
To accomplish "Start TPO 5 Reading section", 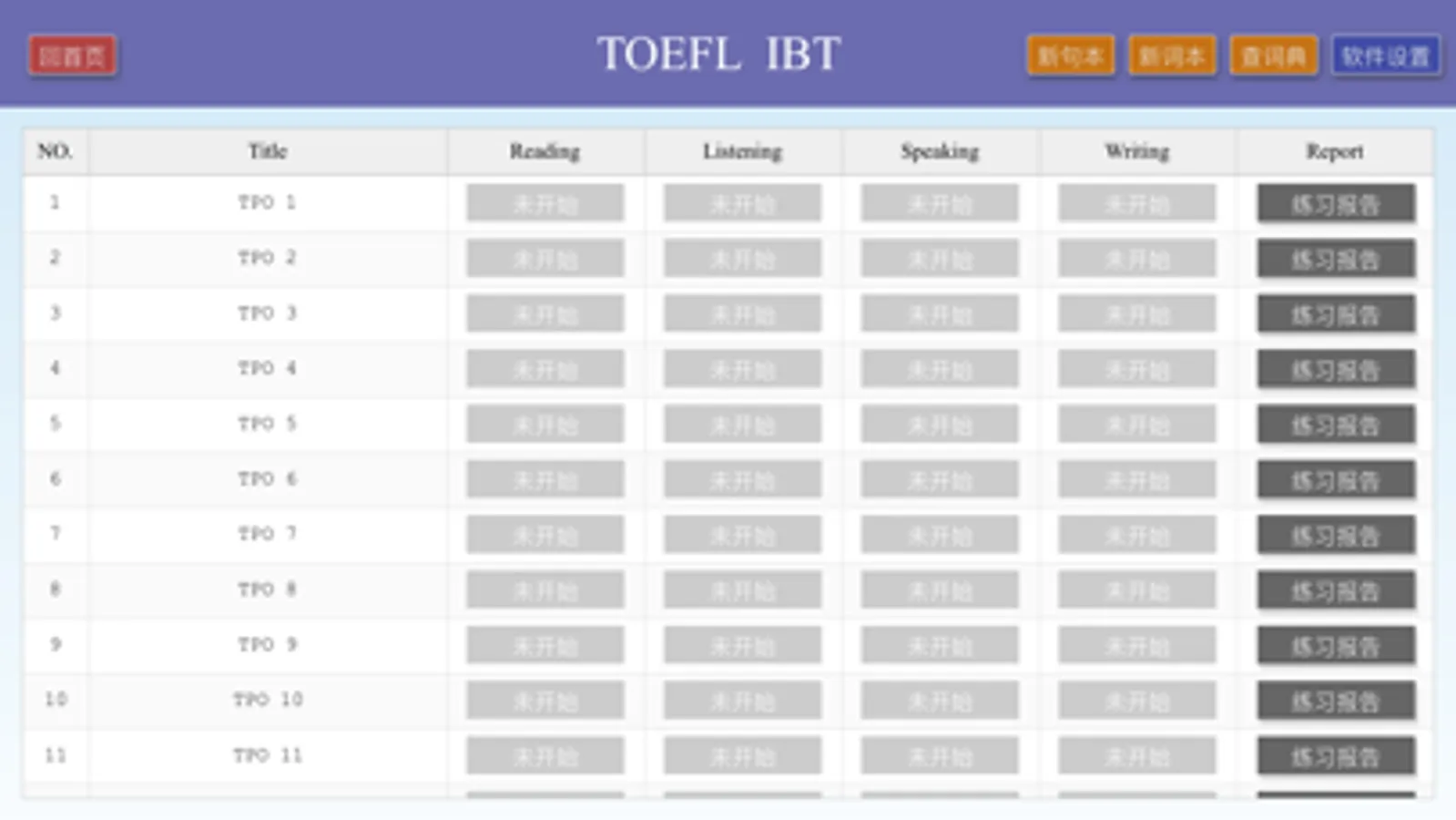I will point(545,425).
